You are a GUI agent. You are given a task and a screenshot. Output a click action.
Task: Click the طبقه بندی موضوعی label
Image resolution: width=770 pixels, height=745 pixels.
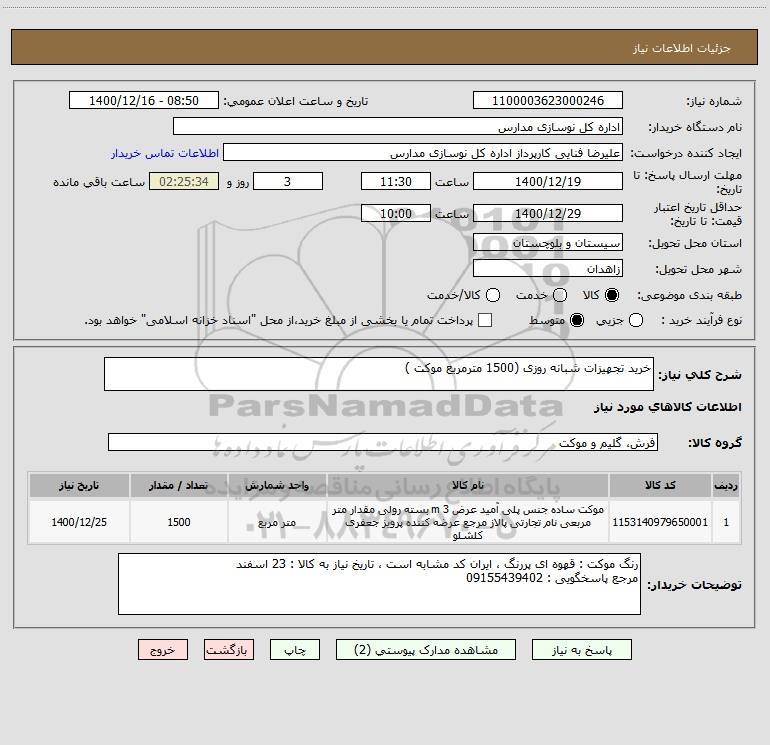[689, 296]
